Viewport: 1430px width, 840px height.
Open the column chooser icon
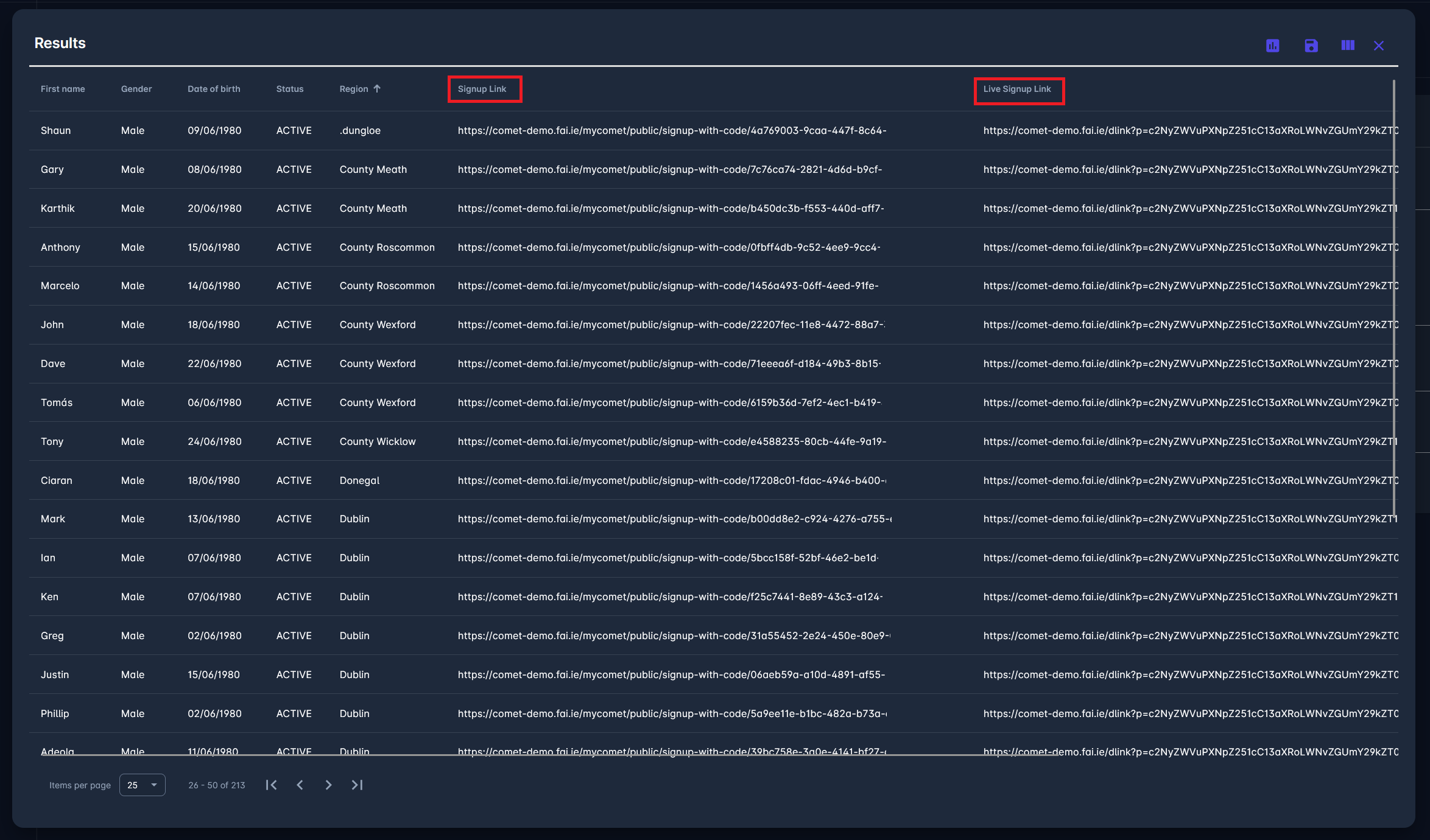pyautogui.click(x=1347, y=46)
